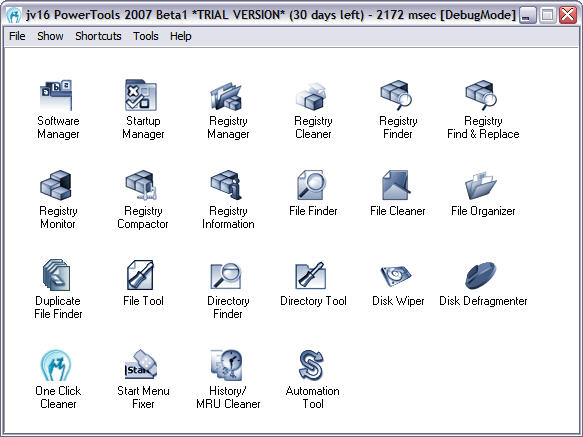Minimize the jv16 PowerTools window
This screenshot has width=583, height=437.
[x=527, y=15]
